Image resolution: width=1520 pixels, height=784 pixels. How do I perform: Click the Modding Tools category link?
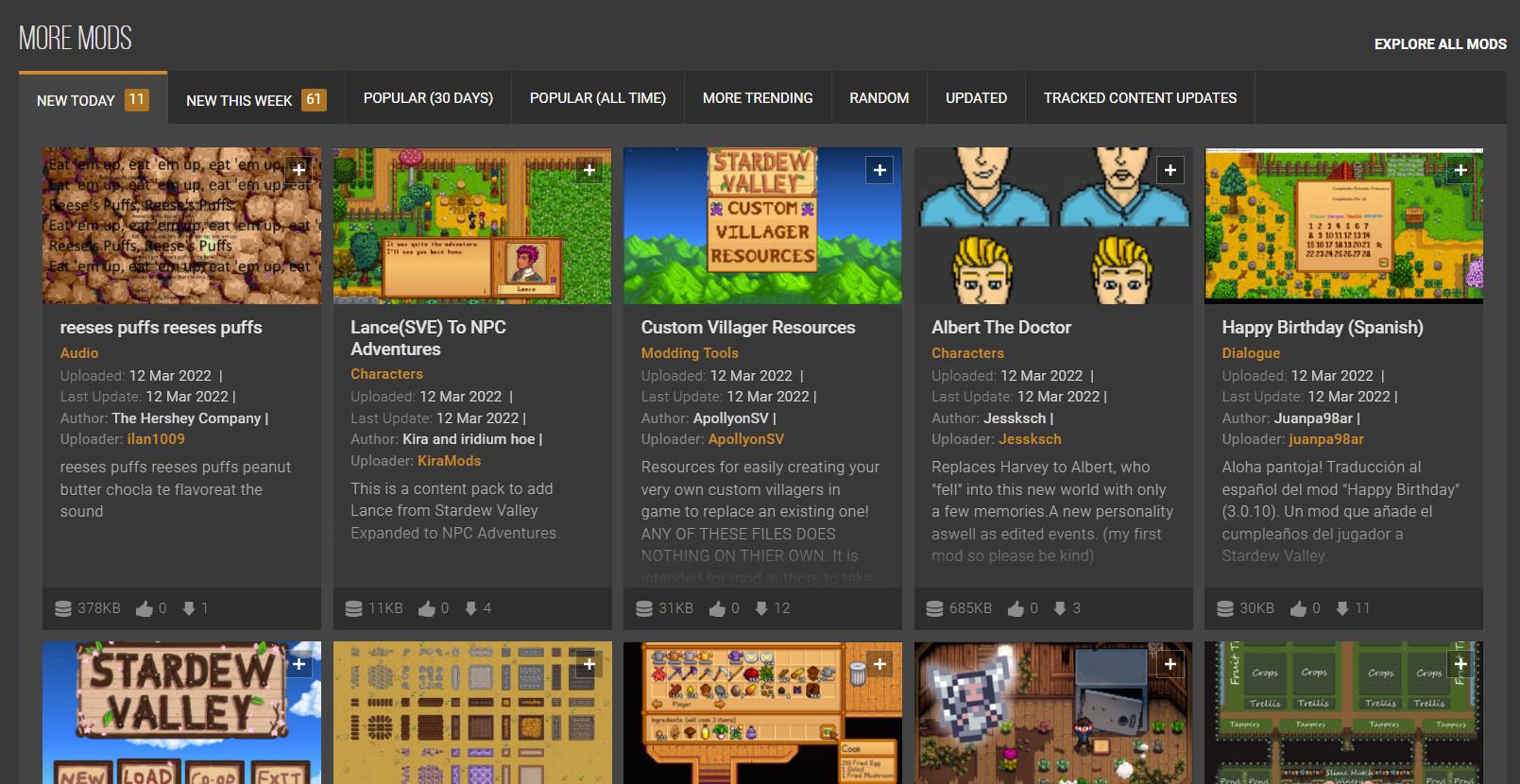690,353
